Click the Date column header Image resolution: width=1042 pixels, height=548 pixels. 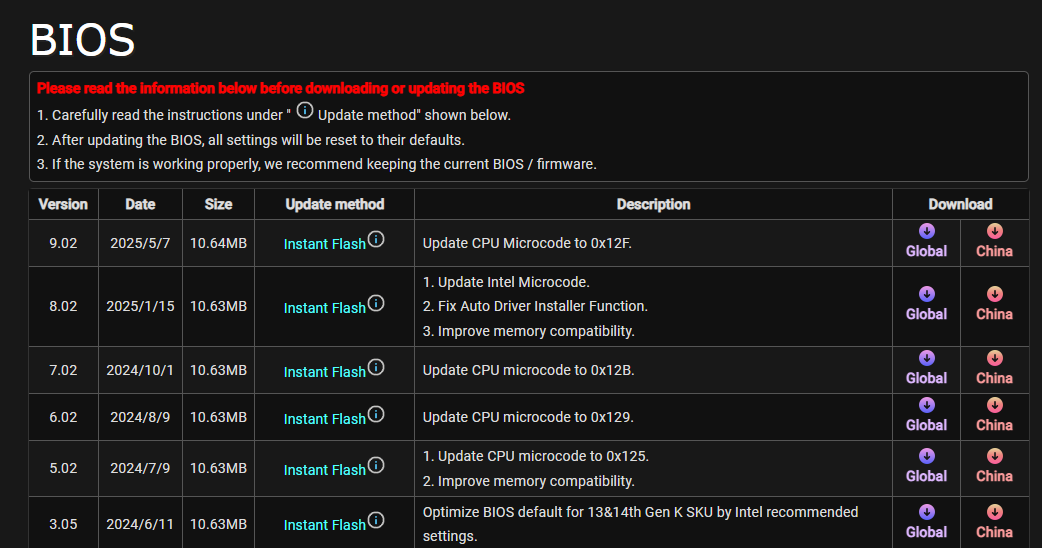click(x=140, y=205)
